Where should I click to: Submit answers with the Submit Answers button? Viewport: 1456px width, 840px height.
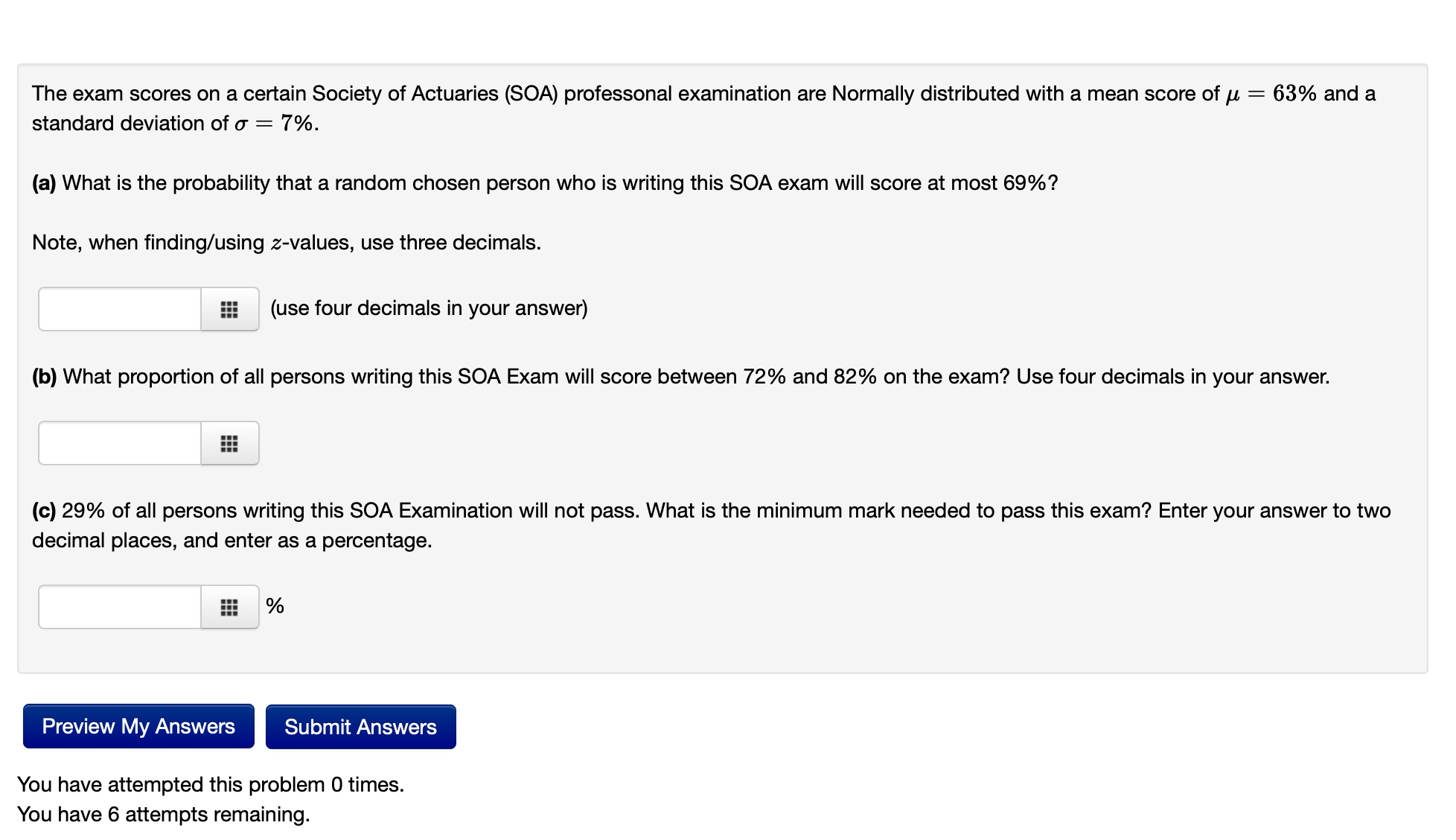360,726
